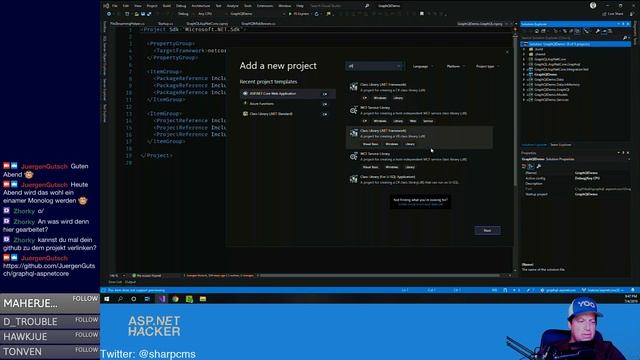Open Windows Start menu

pyautogui.click(x=107, y=299)
